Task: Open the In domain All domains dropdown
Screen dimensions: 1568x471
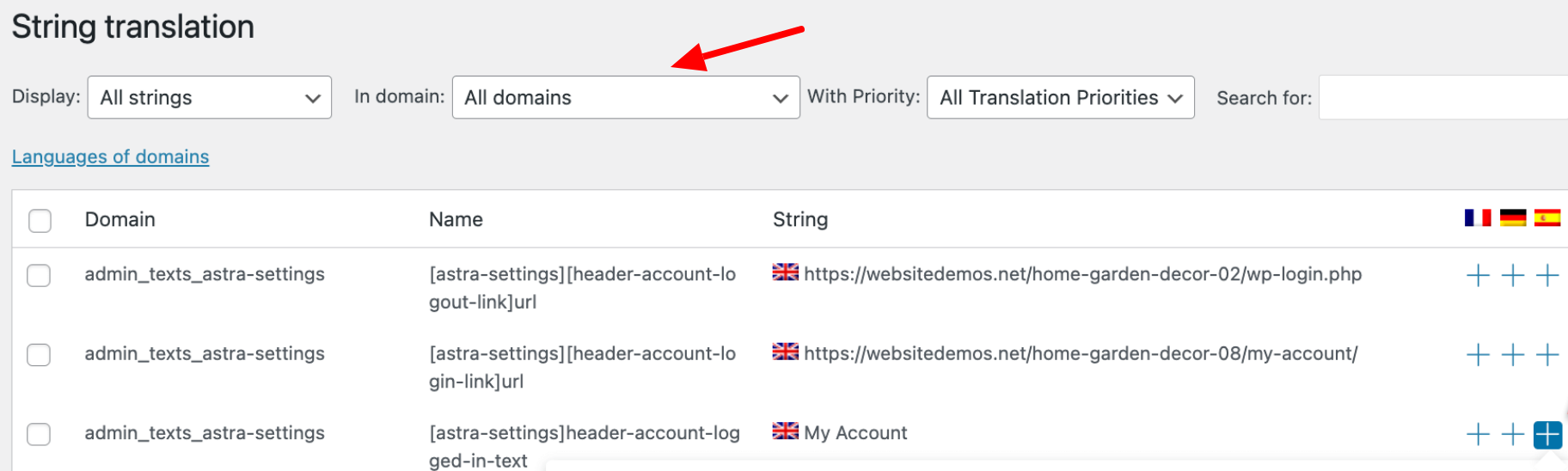Action: (x=626, y=97)
